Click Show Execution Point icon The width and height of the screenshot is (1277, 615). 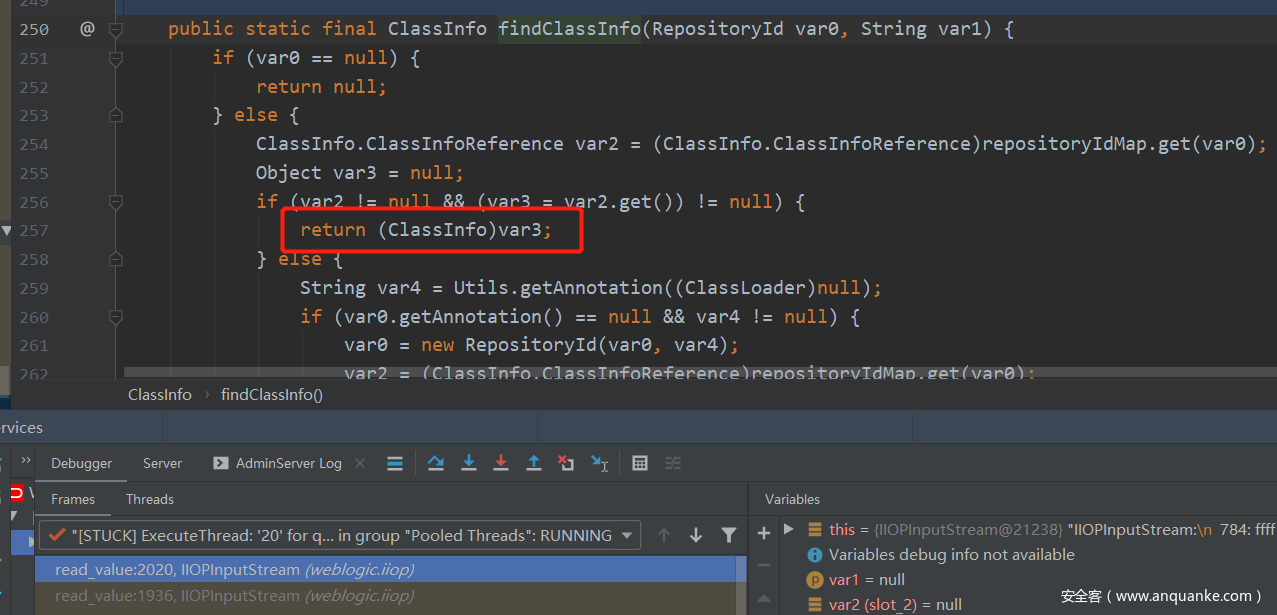(395, 463)
